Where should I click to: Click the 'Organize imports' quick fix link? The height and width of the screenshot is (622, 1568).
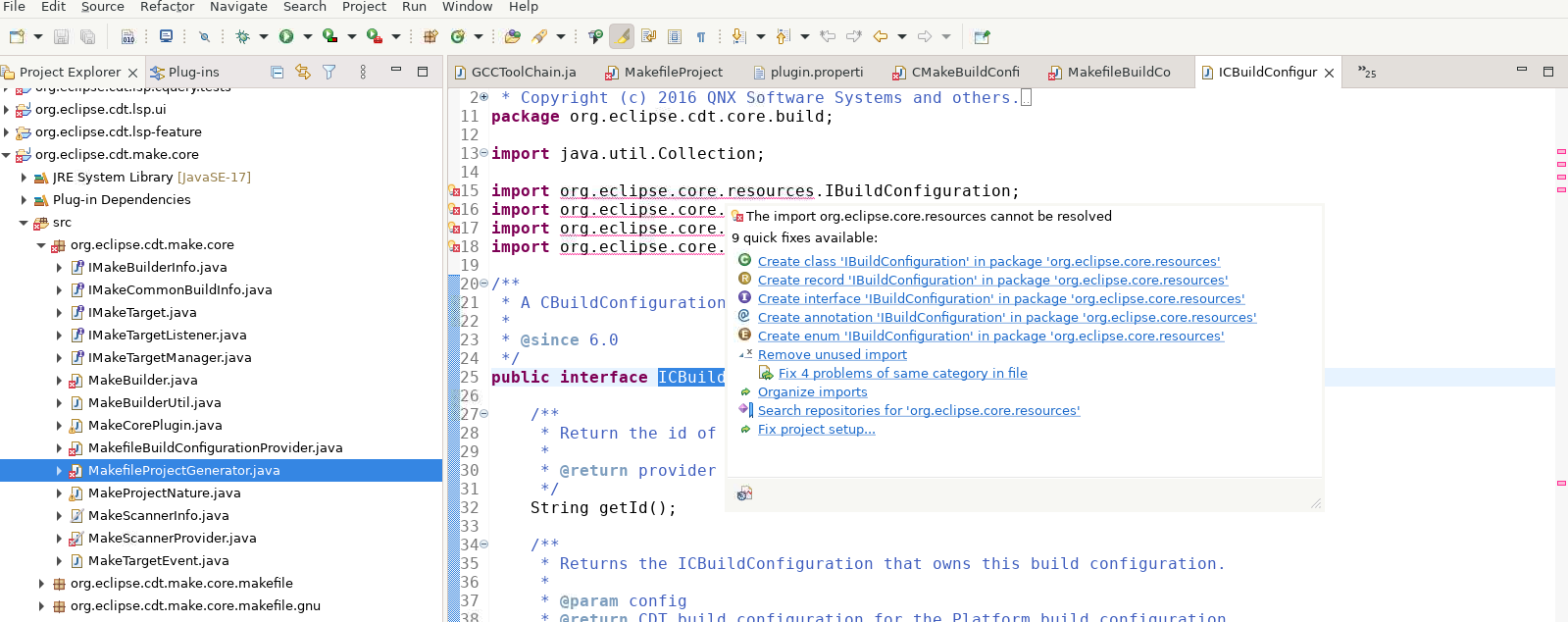[812, 392]
